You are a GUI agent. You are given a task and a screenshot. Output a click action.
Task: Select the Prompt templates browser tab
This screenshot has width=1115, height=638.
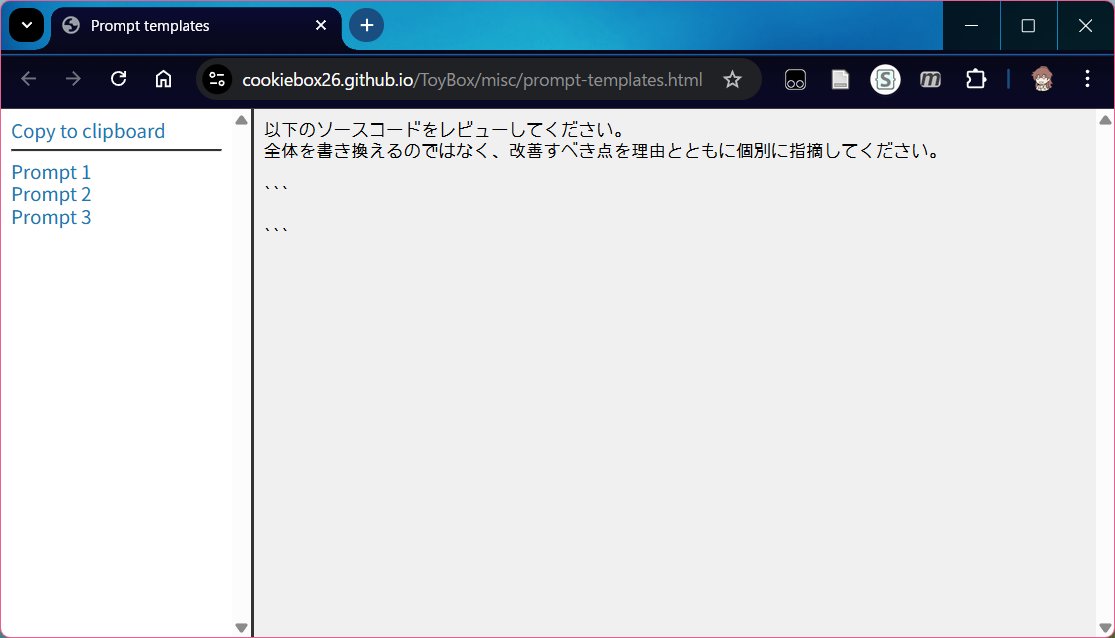[196, 26]
